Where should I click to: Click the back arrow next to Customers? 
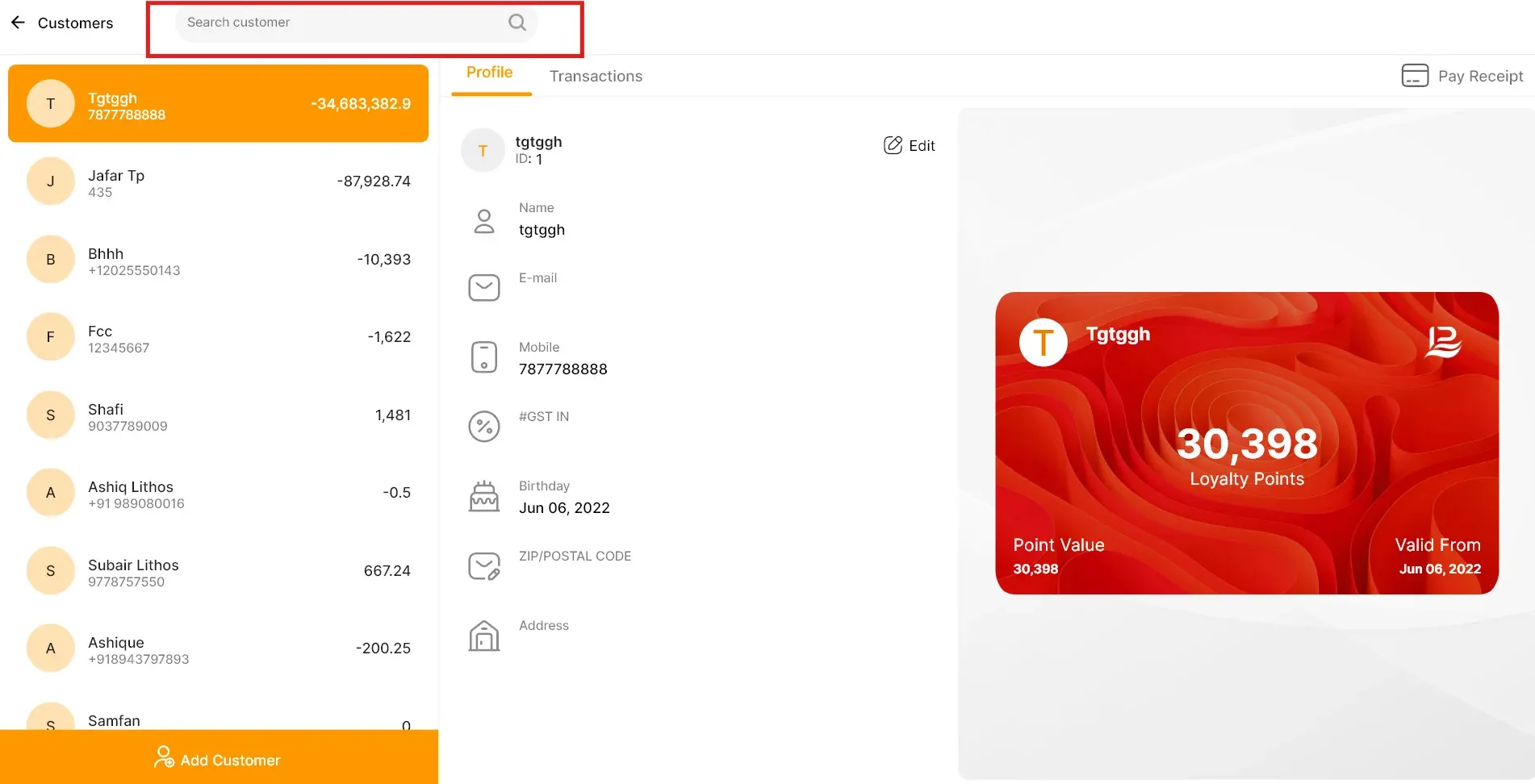tap(19, 23)
